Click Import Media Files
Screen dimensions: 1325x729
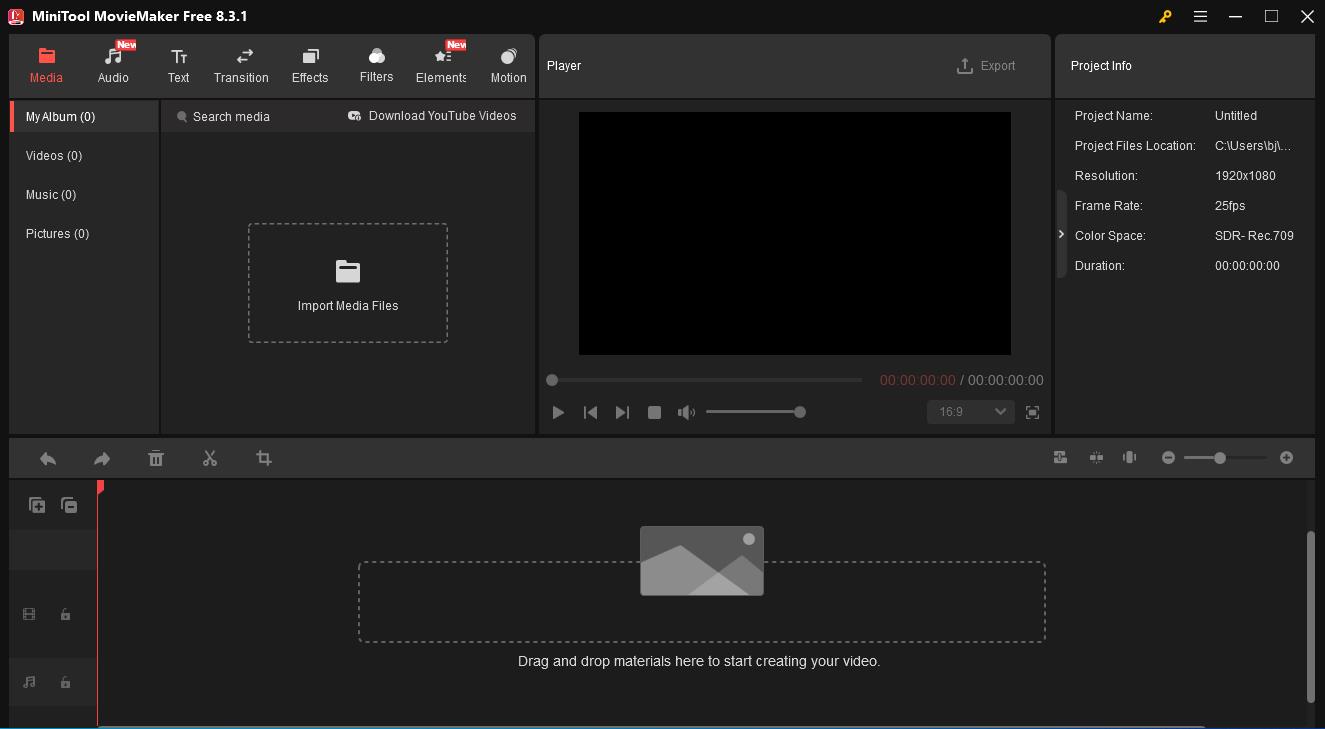(x=347, y=283)
